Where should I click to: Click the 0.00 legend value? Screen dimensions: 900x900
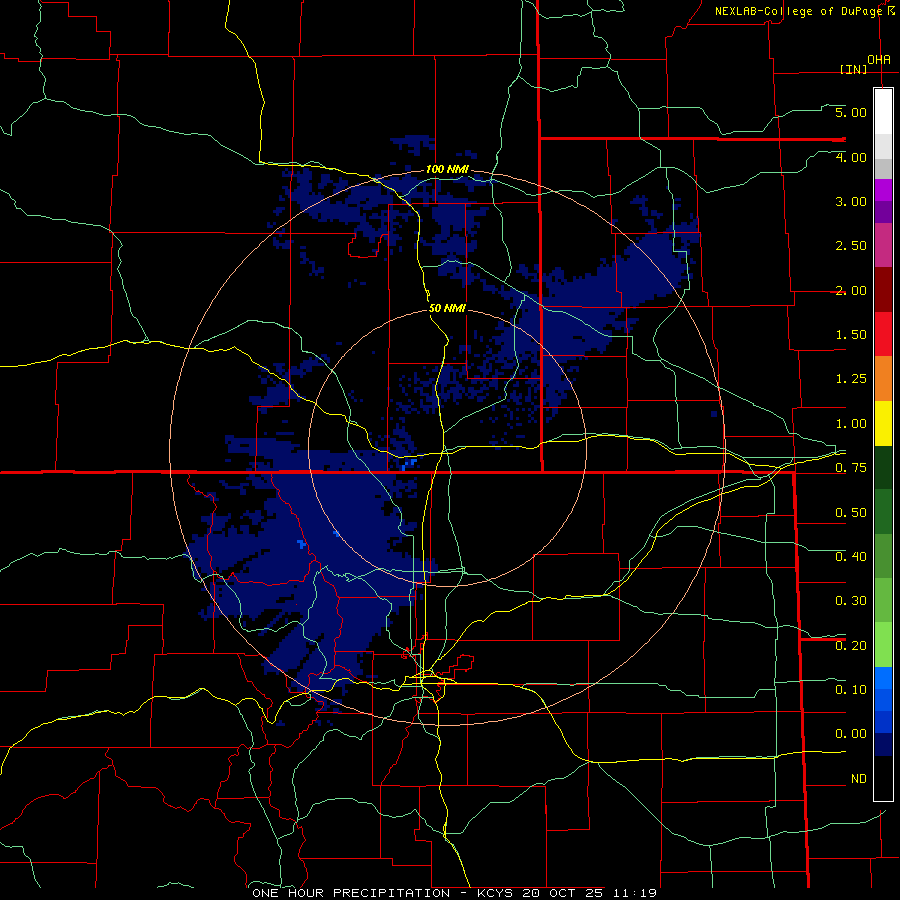[851, 734]
